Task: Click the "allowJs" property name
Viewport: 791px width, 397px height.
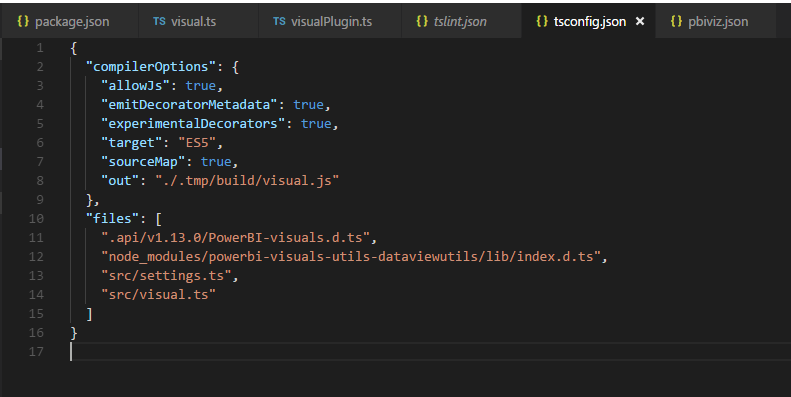Action: (x=135, y=86)
